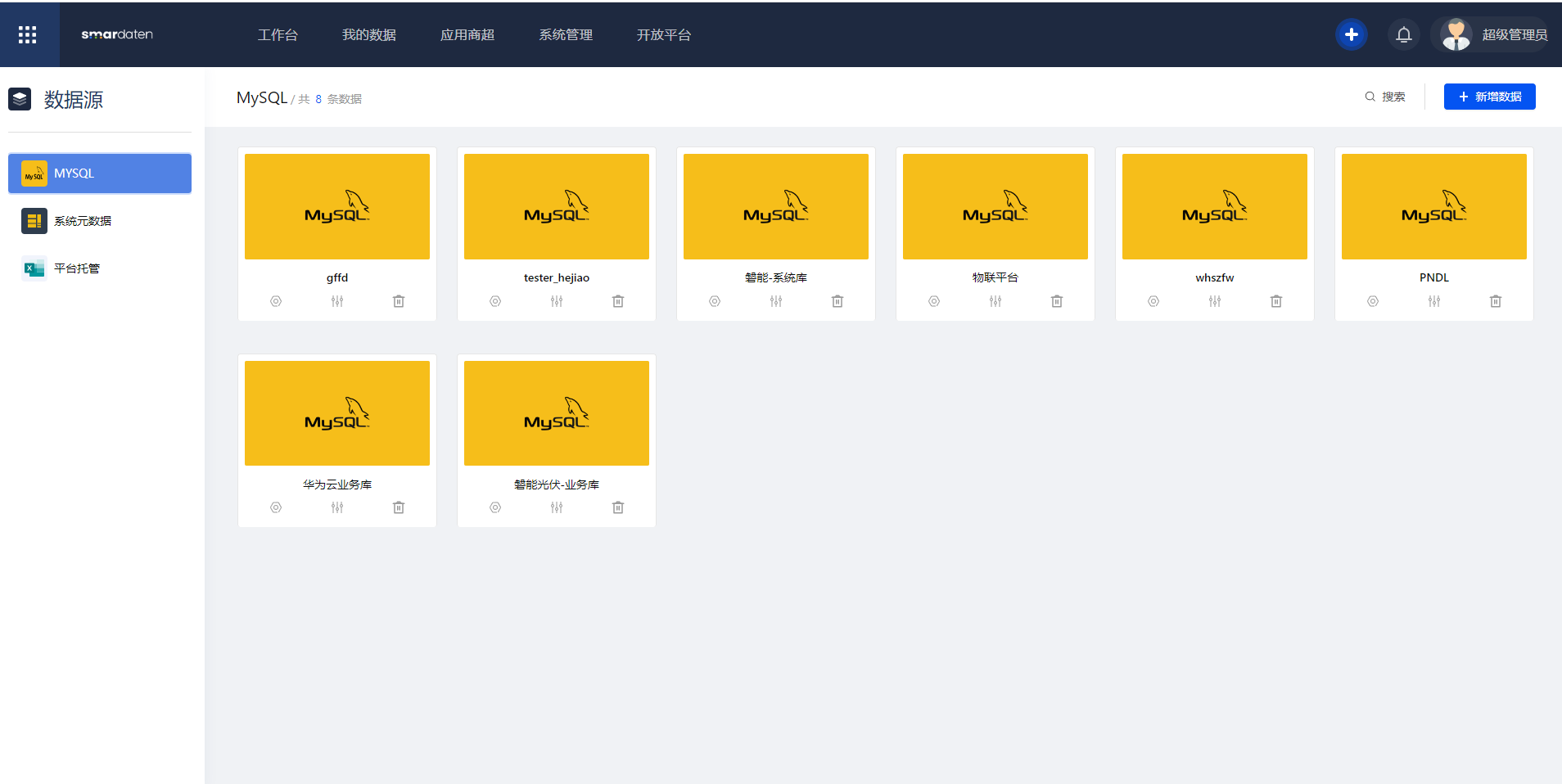The height and width of the screenshot is (784, 1562).
Task: Open 开放平台 top menu
Action: click(664, 34)
